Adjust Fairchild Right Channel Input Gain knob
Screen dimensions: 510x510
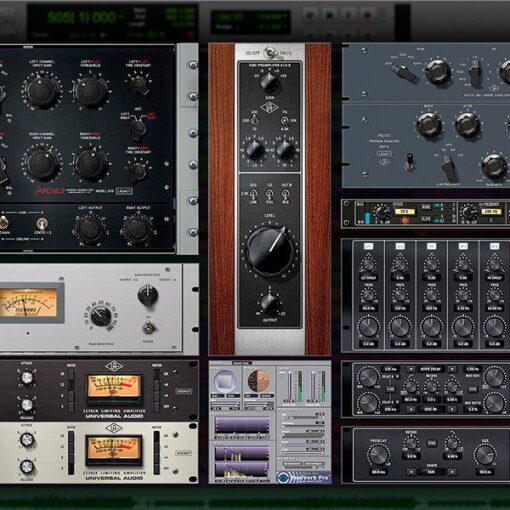(42, 163)
